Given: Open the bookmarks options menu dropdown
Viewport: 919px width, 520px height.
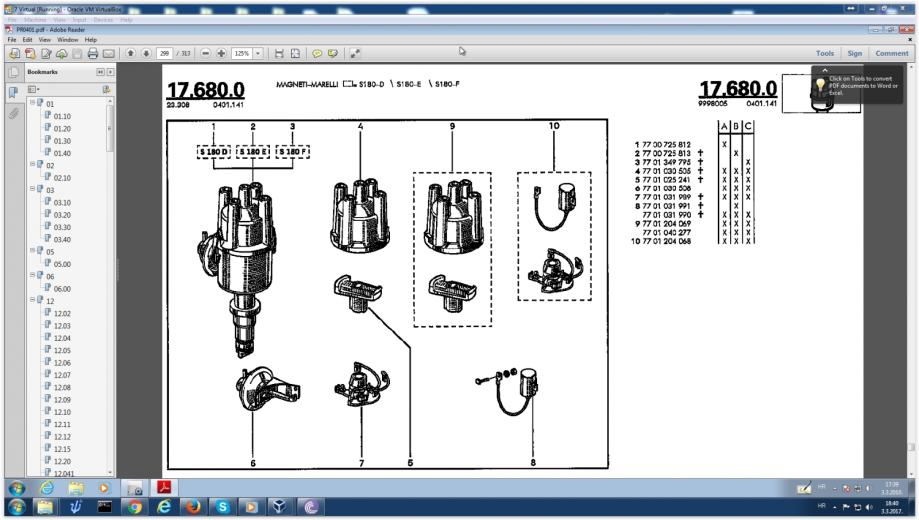Looking at the screenshot, I should point(33,90).
